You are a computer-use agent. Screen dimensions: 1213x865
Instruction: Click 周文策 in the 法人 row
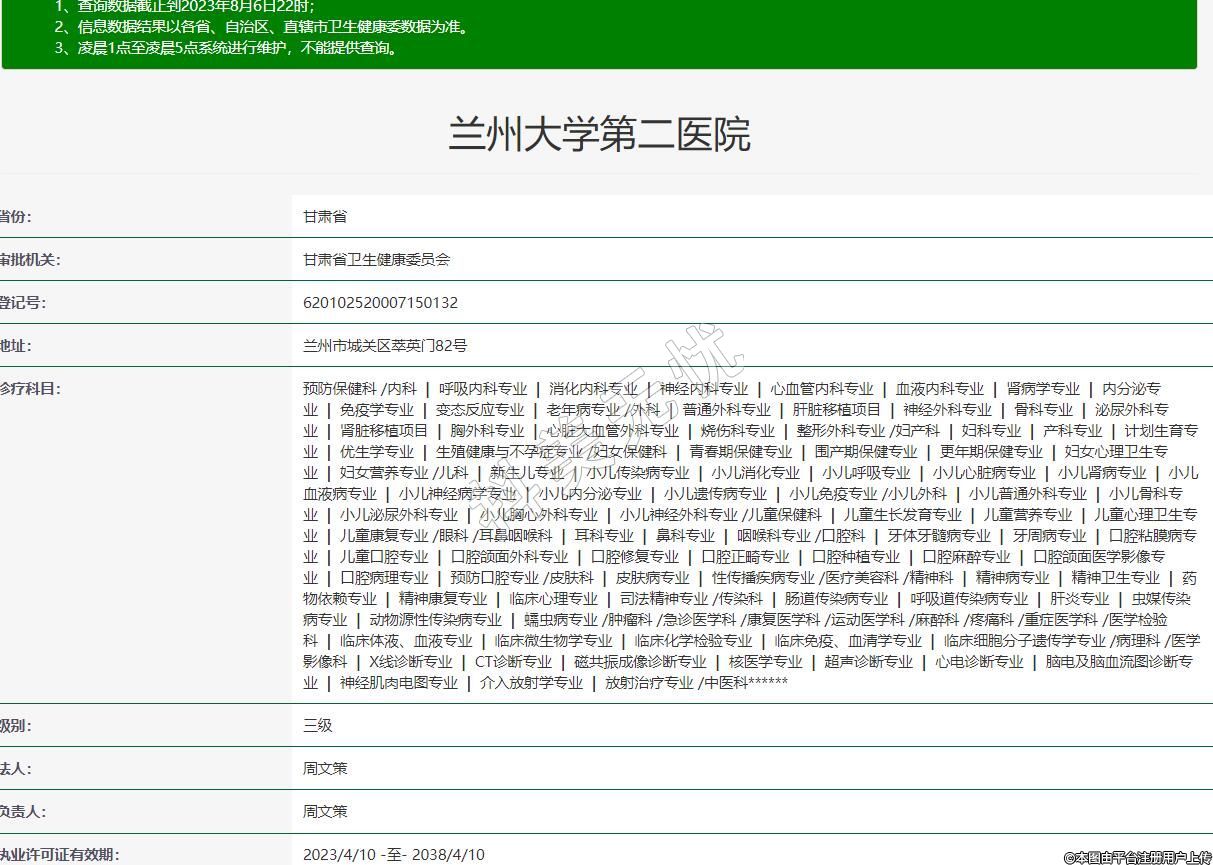(325, 768)
